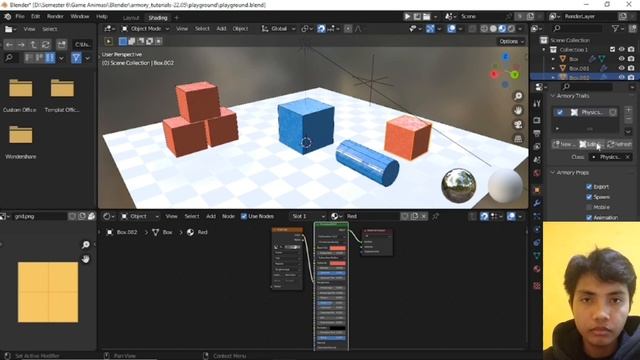640x360 pixels.
Task: Open the Modifier properties wrench tab
Action: click(537, 203)
